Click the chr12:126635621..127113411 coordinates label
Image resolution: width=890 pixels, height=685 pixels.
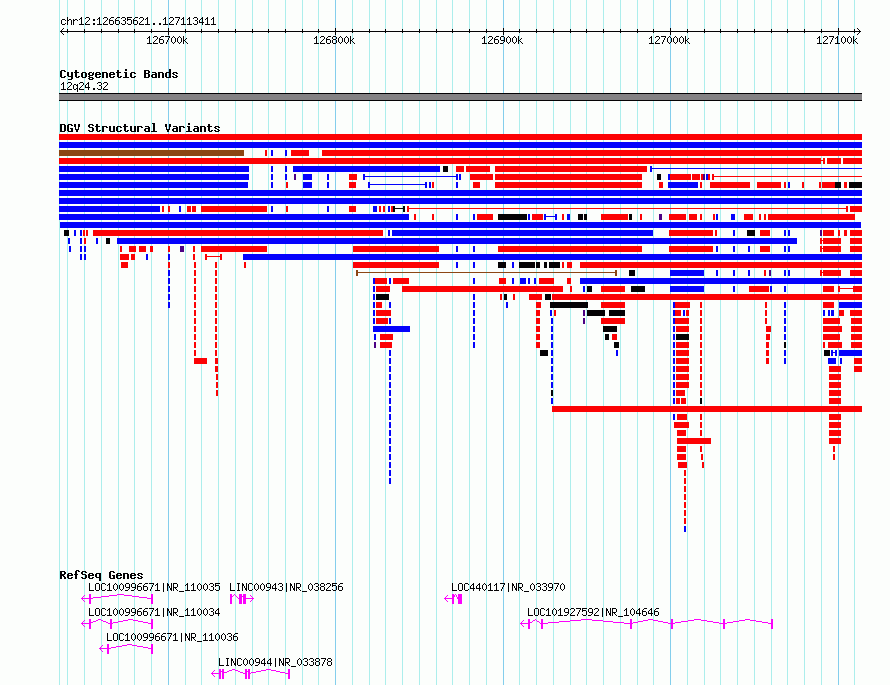point(138,22)
